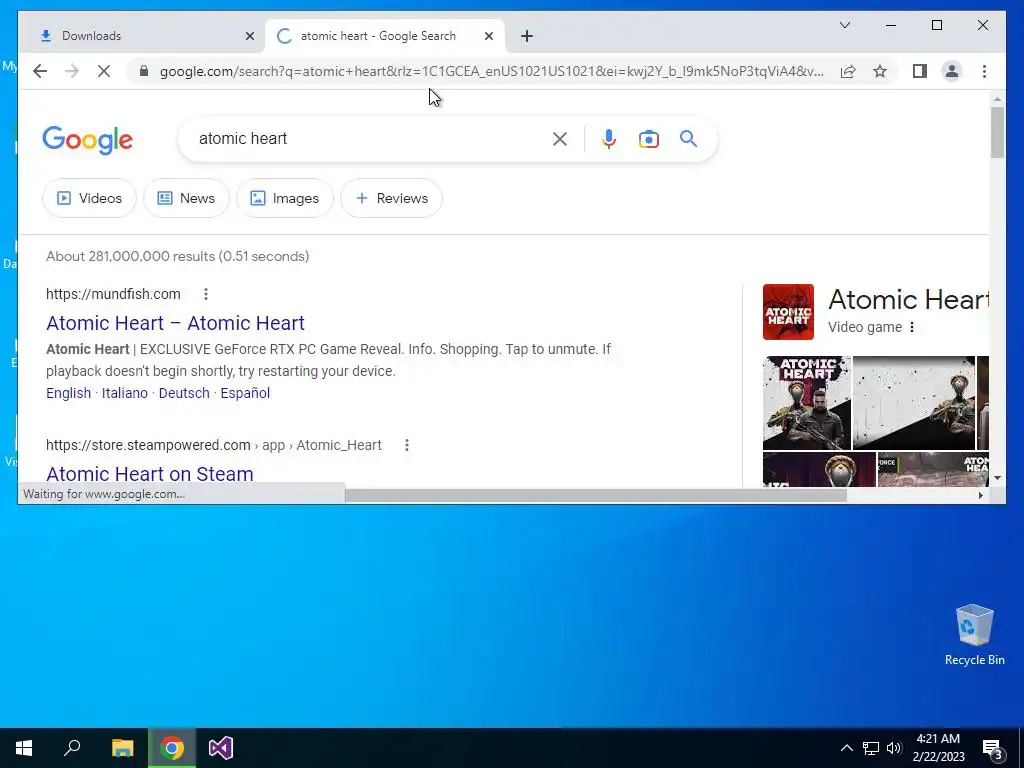Click the address bar URL
The image size is (1024, 768).
coord(492,71)
